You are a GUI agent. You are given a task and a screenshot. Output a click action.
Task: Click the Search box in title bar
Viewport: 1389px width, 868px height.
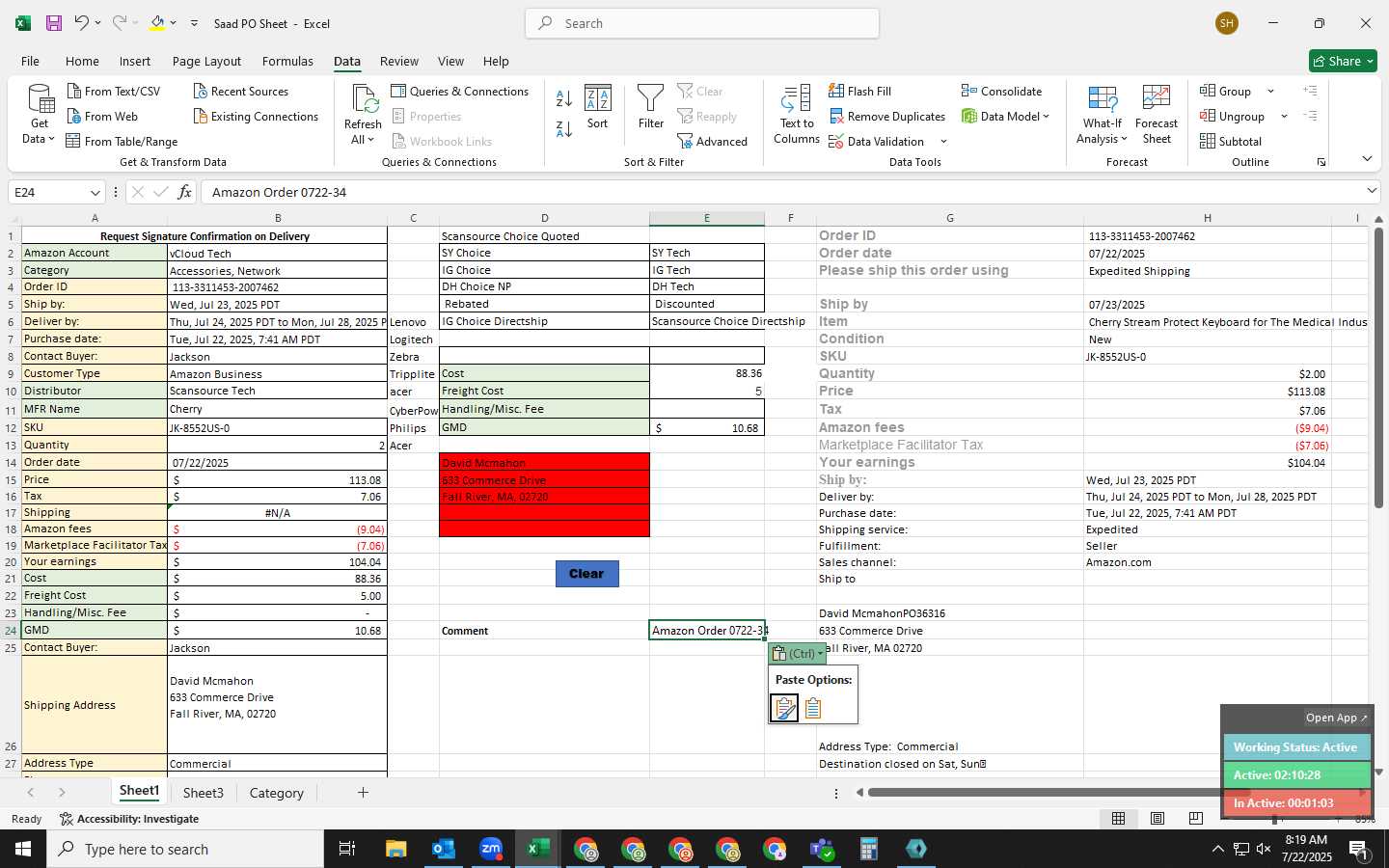pyautogui.click(x=702, y=23)
